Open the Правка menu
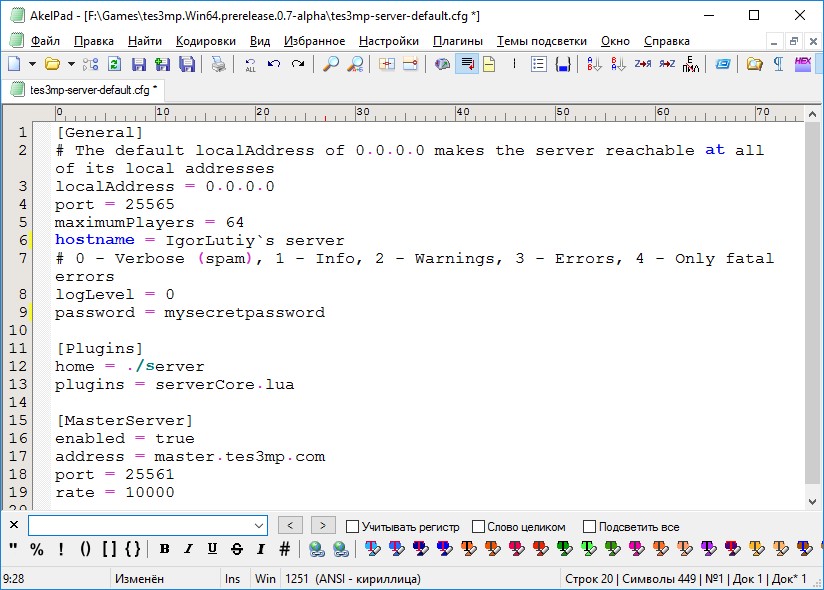 pos(94,41)
